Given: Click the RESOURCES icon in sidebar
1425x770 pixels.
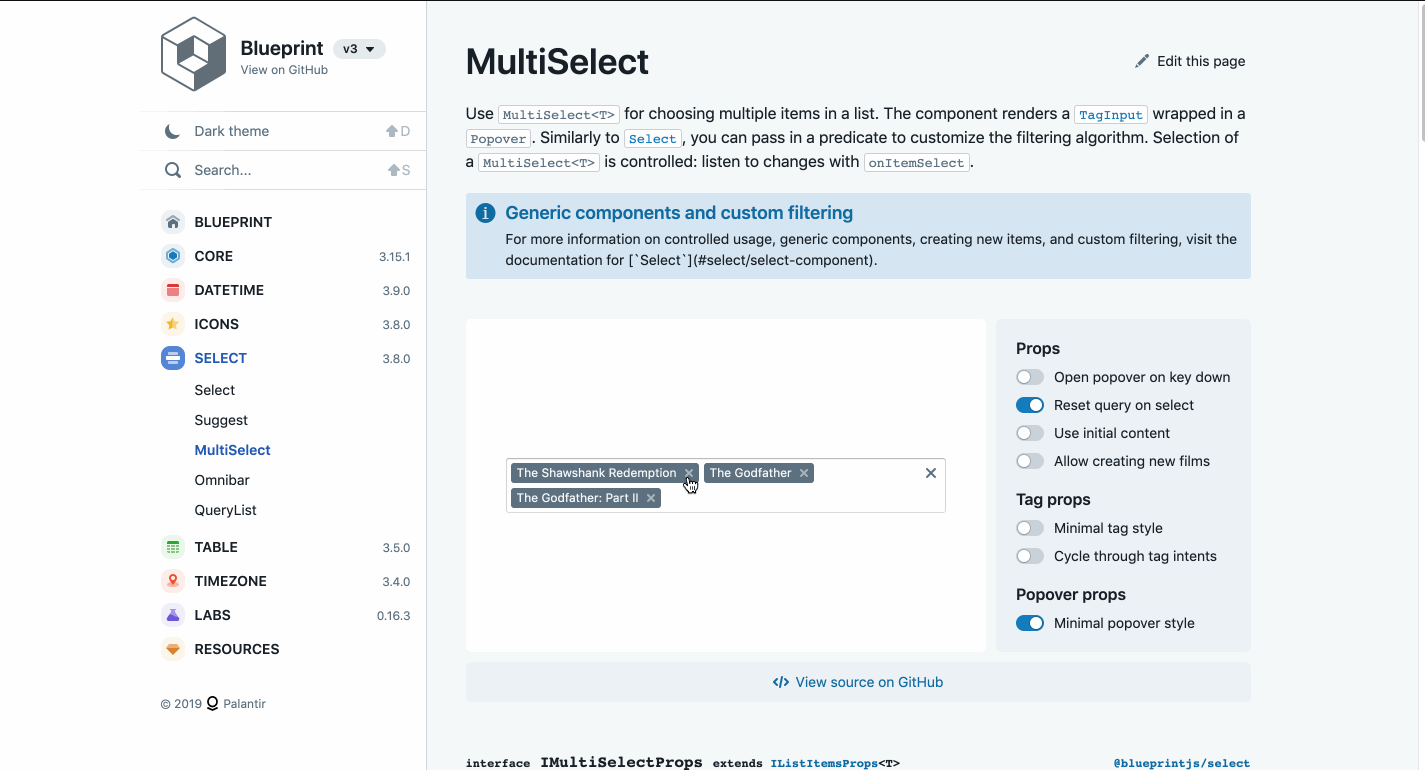Looking at the screenshot, I should click(172, 649).
